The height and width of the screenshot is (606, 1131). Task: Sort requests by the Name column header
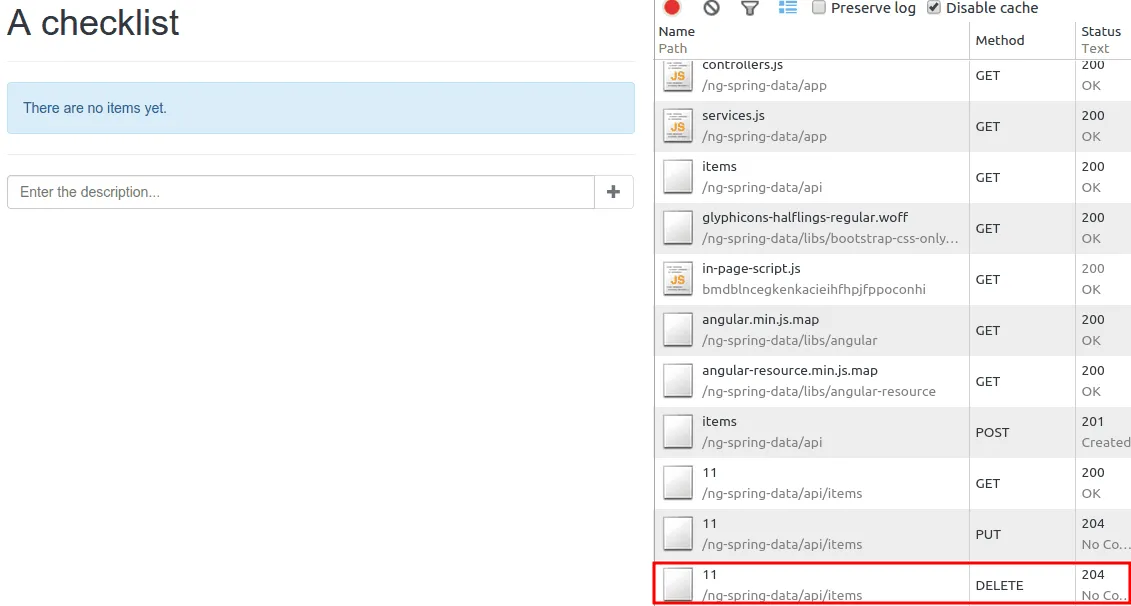[678, 32]
